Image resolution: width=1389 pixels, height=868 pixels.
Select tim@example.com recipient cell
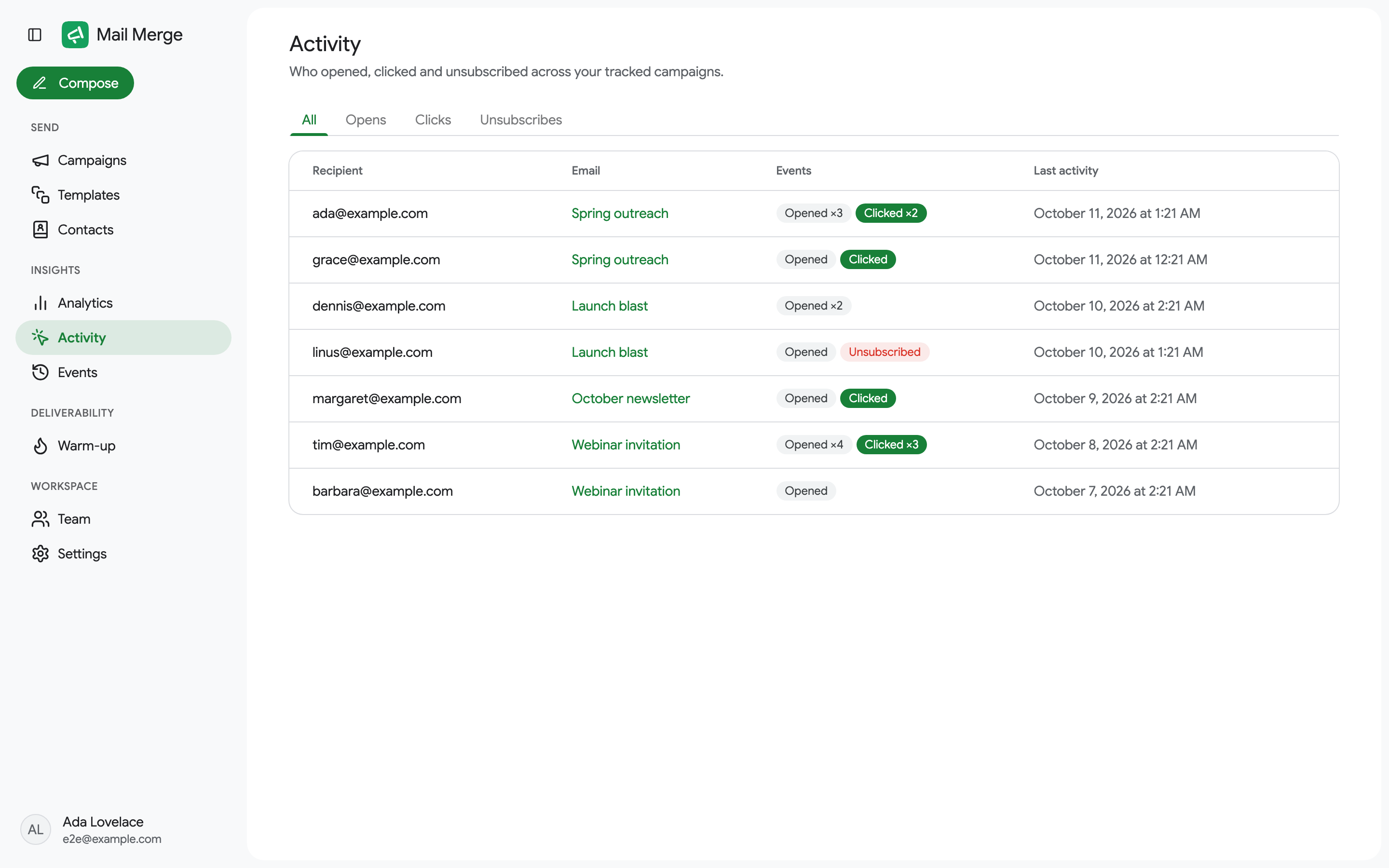pos(368,445)
